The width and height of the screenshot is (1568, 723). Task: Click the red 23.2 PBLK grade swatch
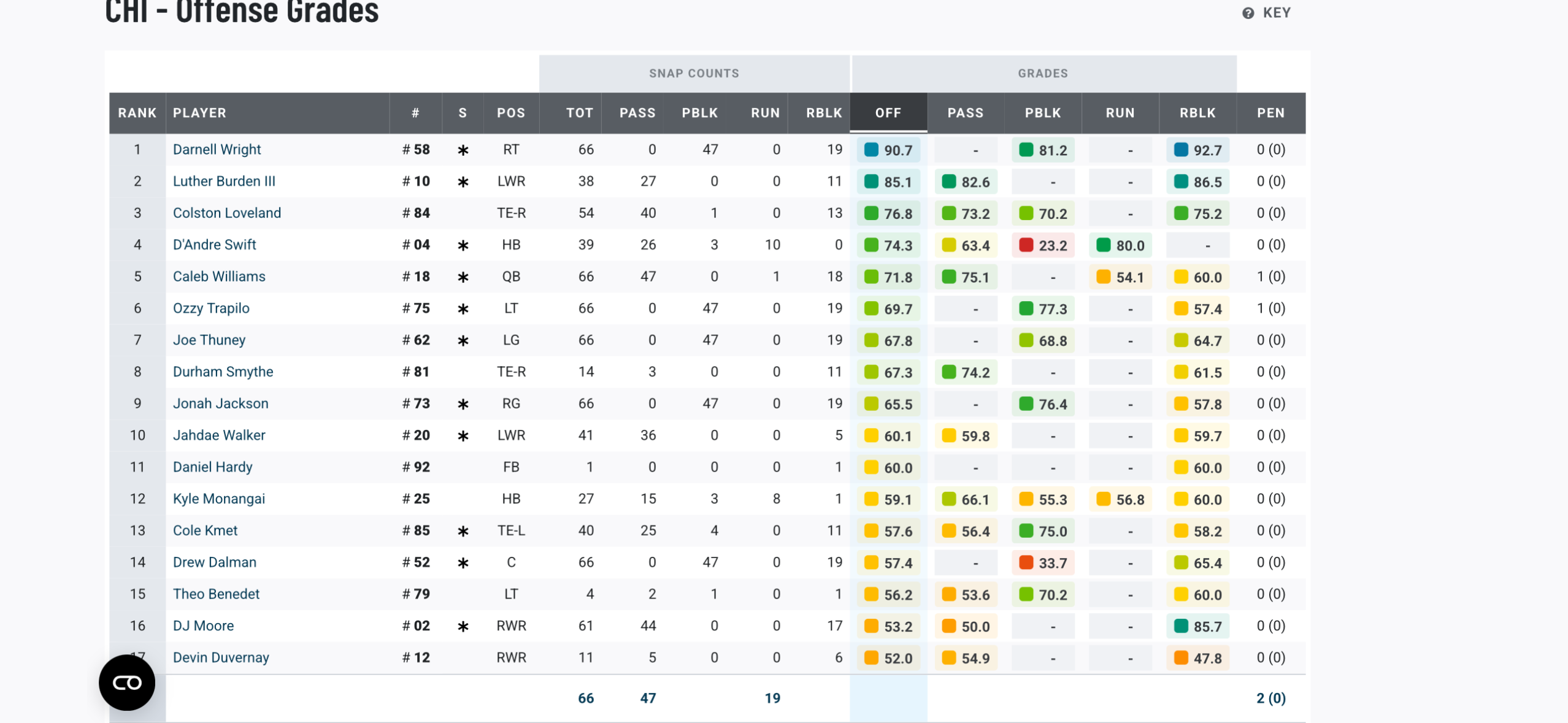point(1026,245)
